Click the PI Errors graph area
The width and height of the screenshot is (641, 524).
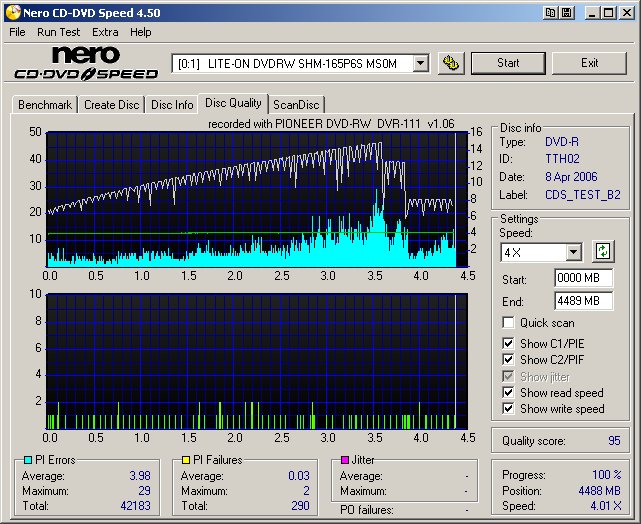pyautogui.click(x=257, y=199)
